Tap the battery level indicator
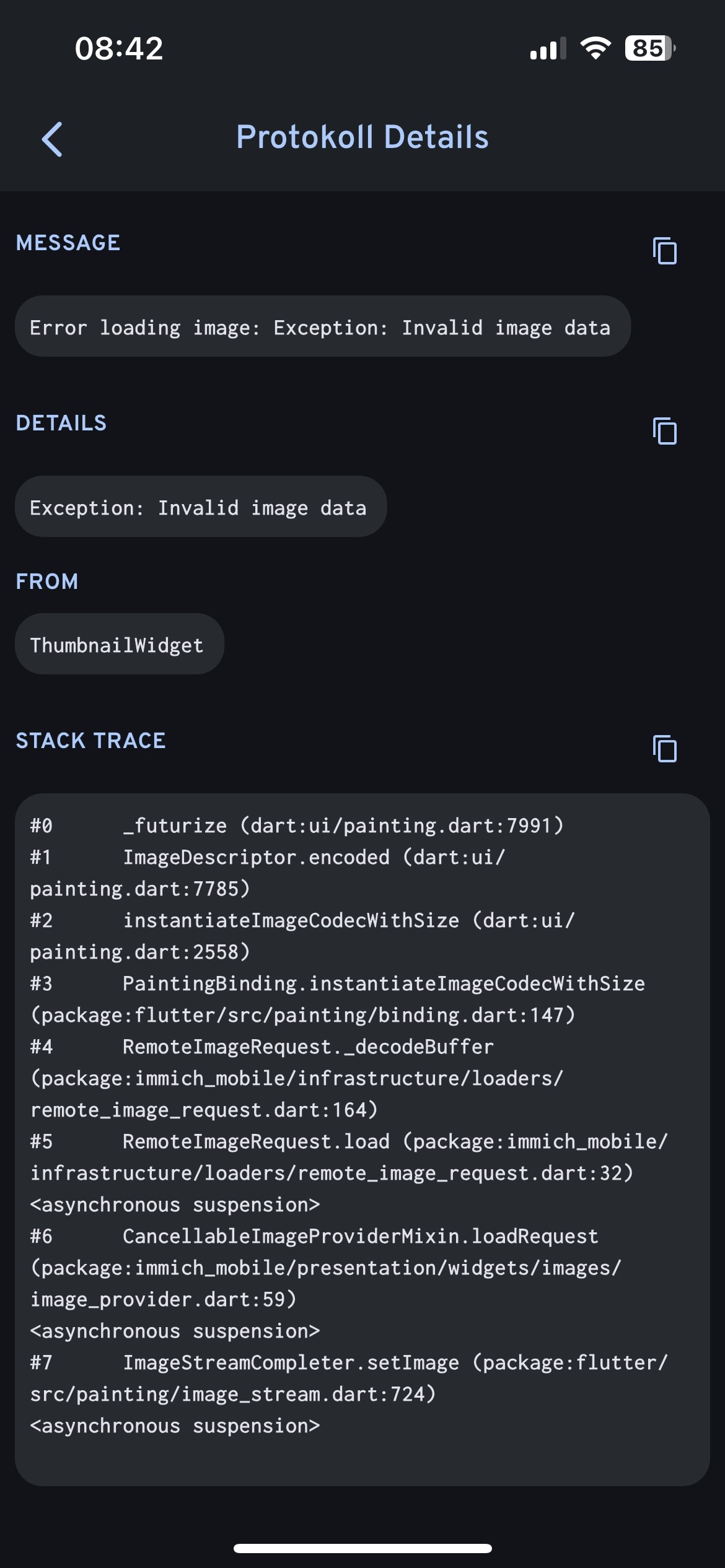This screenshot has width=725, height=1568. [649, 48]
